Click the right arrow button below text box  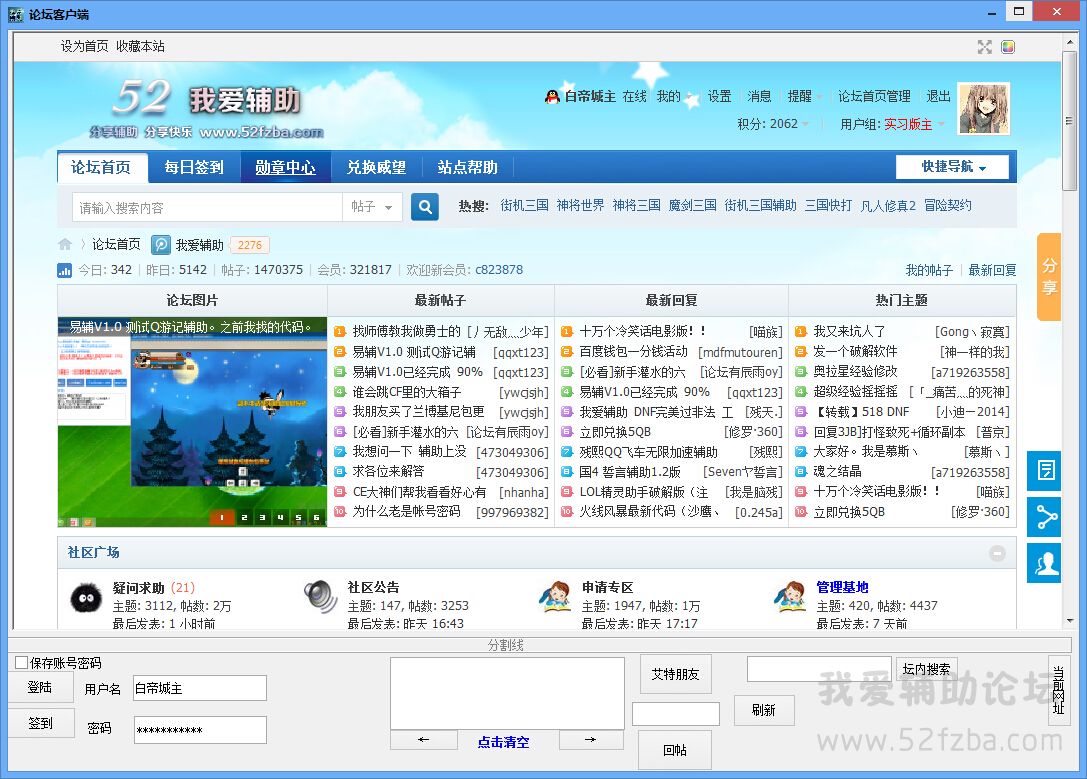coord(591,739)
